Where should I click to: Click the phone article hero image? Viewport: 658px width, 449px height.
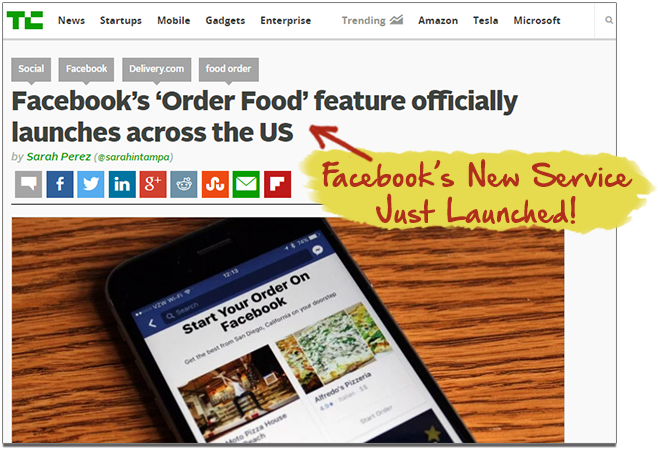pyautogui.click(x=288, y=330)
